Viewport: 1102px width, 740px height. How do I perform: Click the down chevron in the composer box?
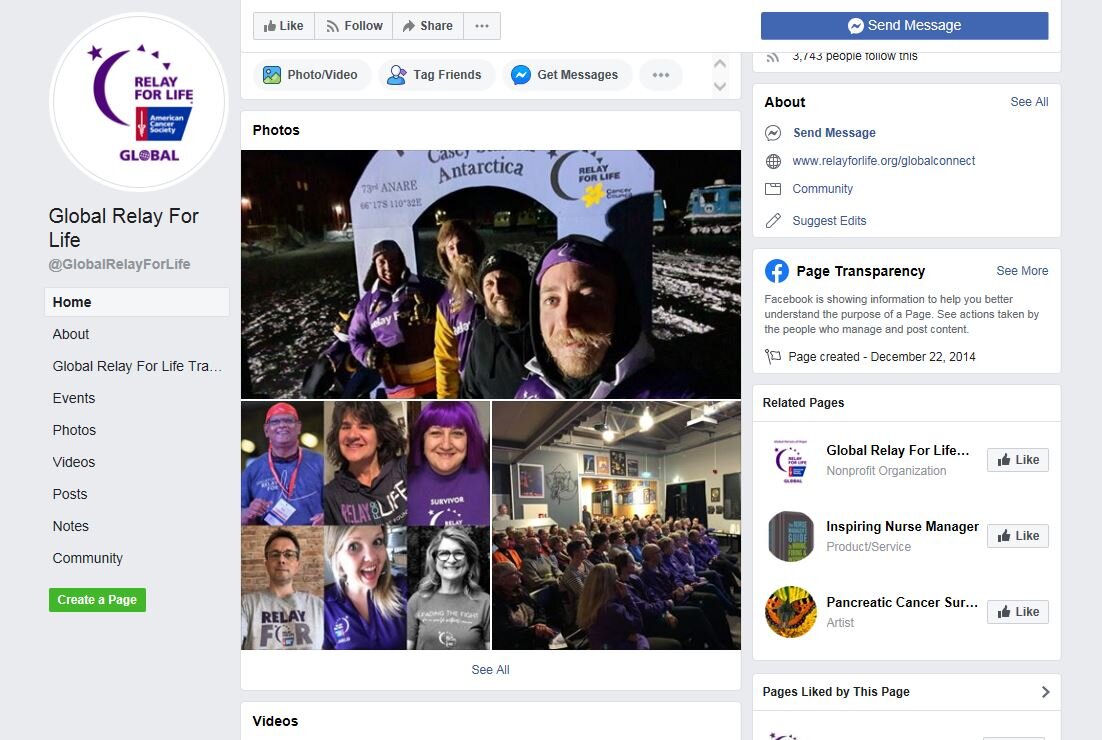click(x=720, y=86)
